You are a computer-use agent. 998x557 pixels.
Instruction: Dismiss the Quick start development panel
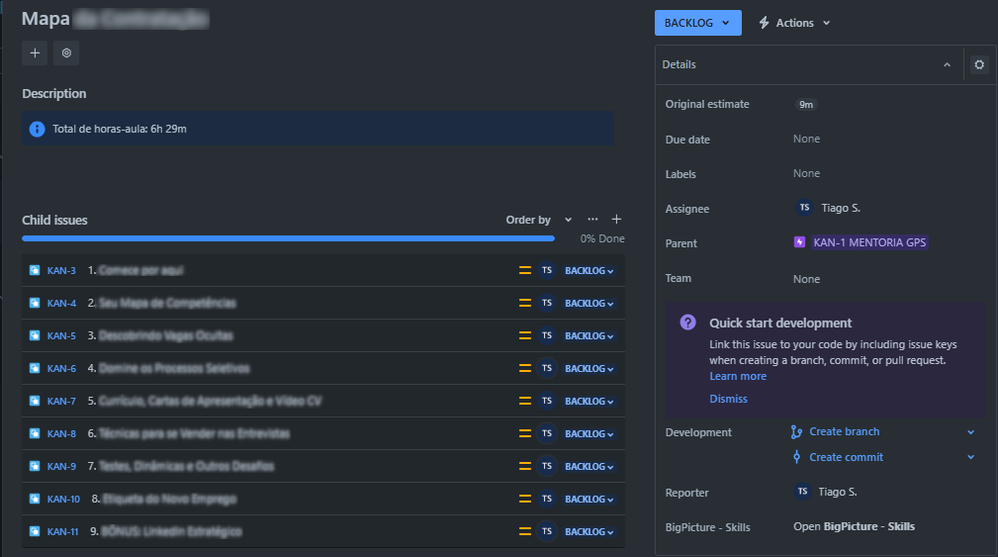click(x=728, y=398)
